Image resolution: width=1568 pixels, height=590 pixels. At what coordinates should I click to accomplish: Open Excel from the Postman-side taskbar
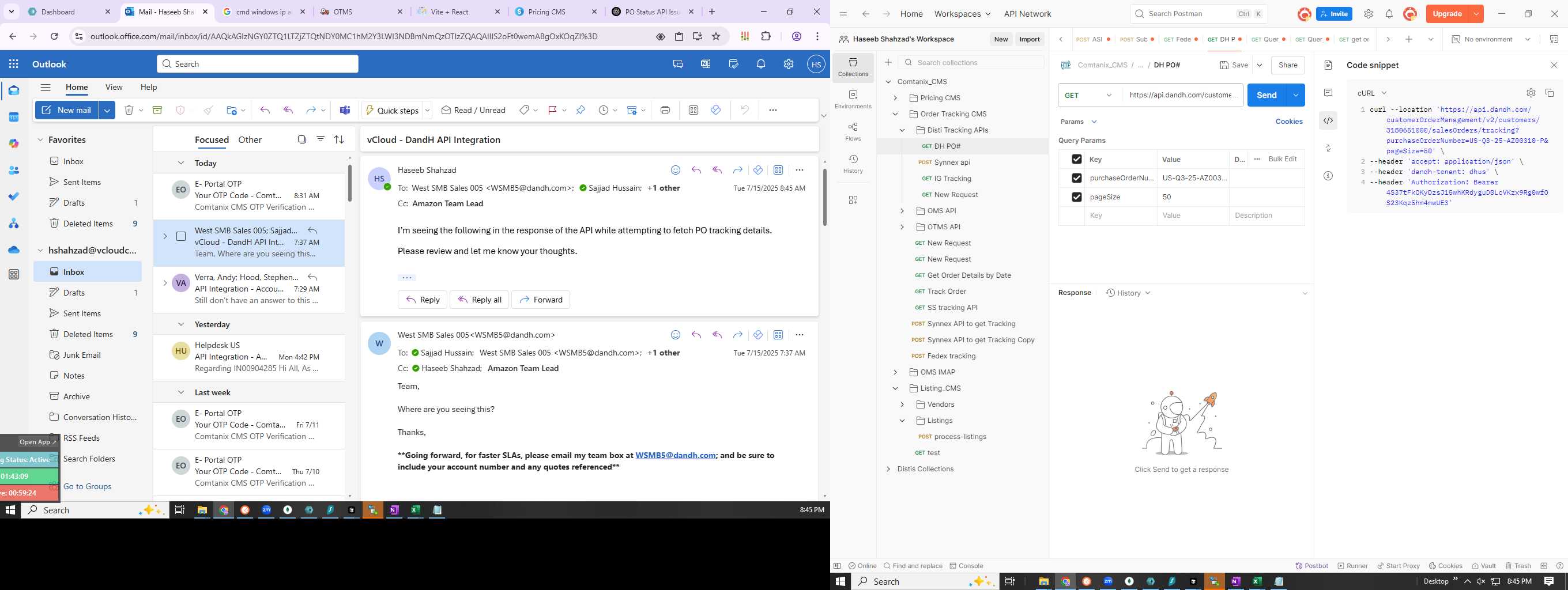pos(1257,581)
